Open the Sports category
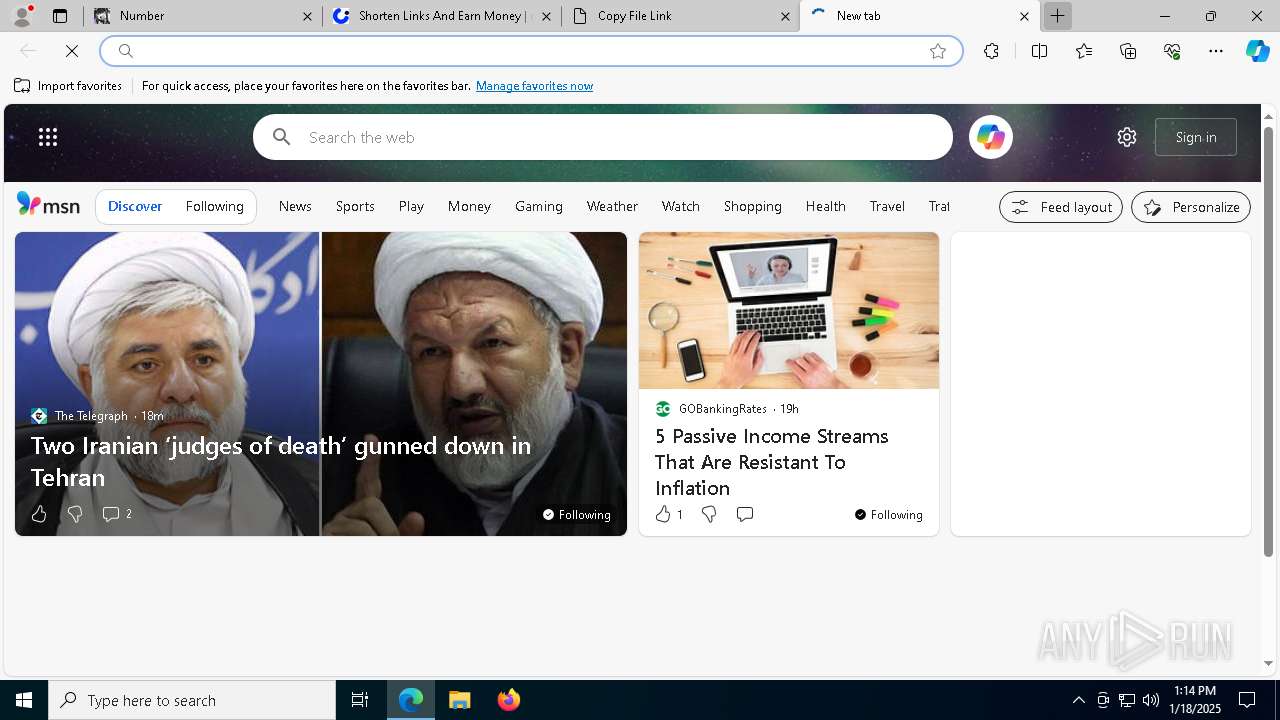The height and width of the screenshot is (720, 1280). (355, 206)
